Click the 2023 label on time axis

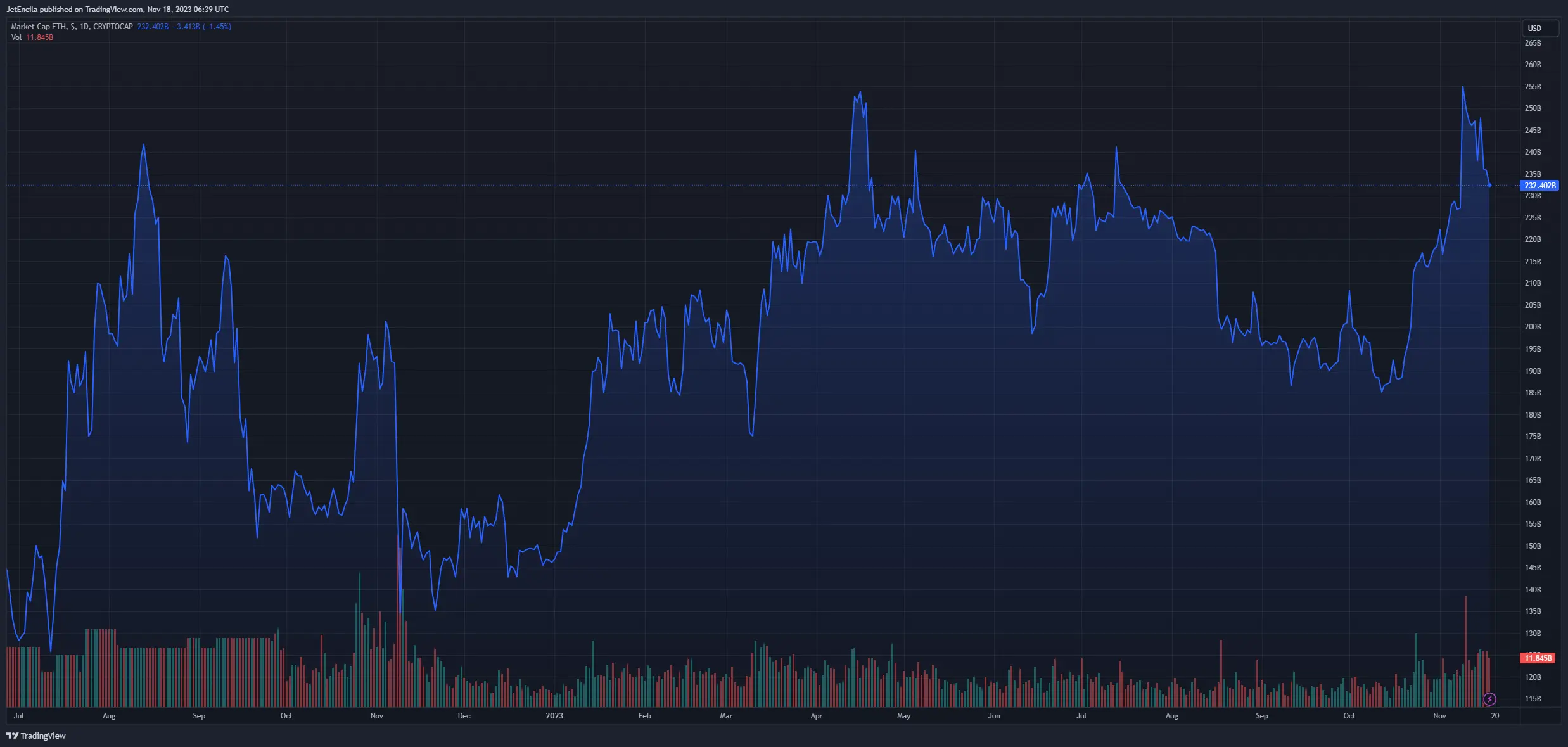[x=554, y=716]
